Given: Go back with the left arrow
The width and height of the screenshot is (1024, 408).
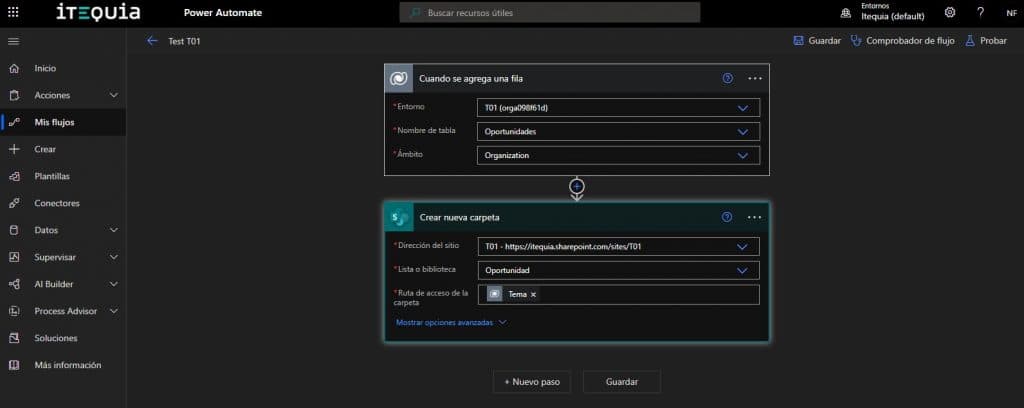Looking at the screenshot, I should (152, 40).
